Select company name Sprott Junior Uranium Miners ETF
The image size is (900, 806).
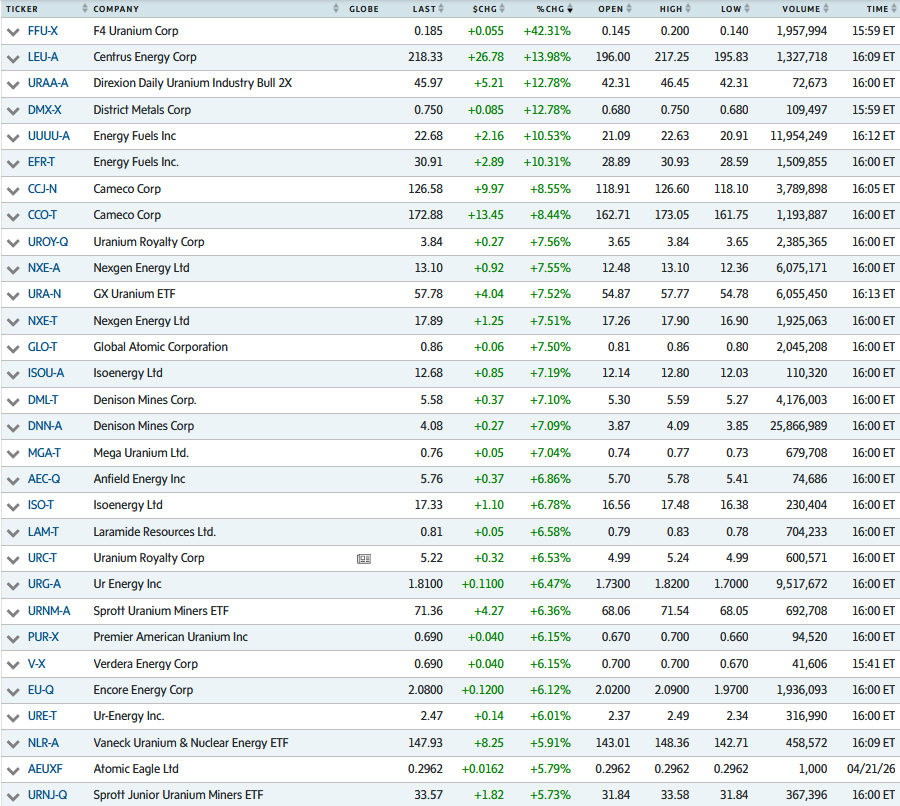[179, 795]
